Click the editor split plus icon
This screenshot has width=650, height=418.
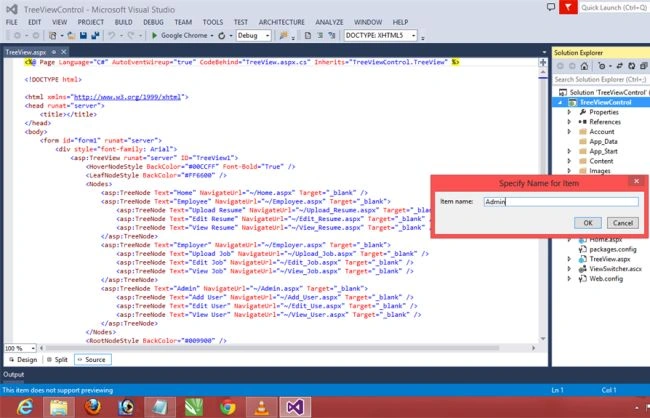tap(543, 62)
